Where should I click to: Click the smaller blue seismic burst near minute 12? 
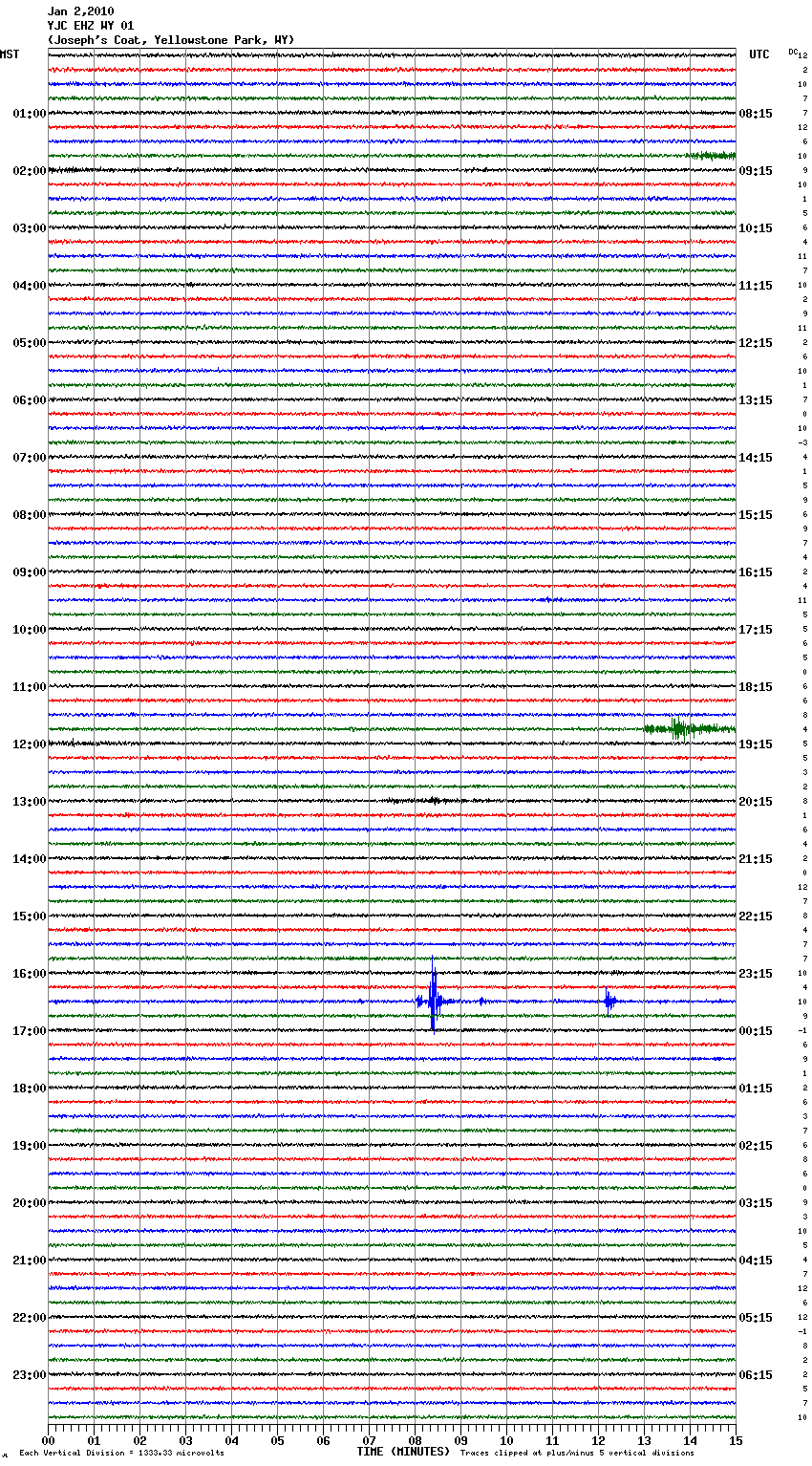pyautogui.click(x=609, y=1001)
